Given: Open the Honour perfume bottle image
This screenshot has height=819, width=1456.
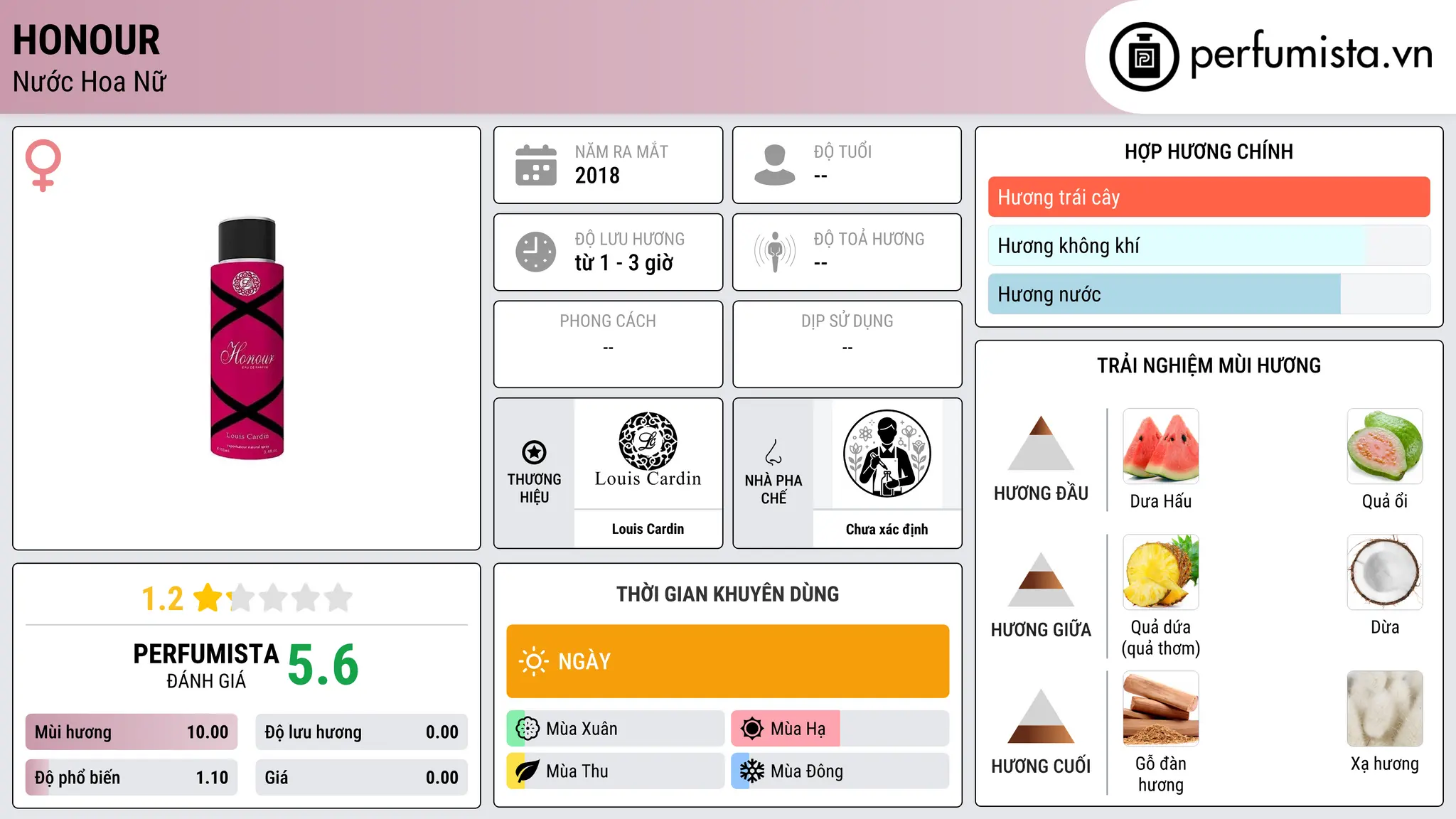Looking at the screenshot, I should coord(247,338).
